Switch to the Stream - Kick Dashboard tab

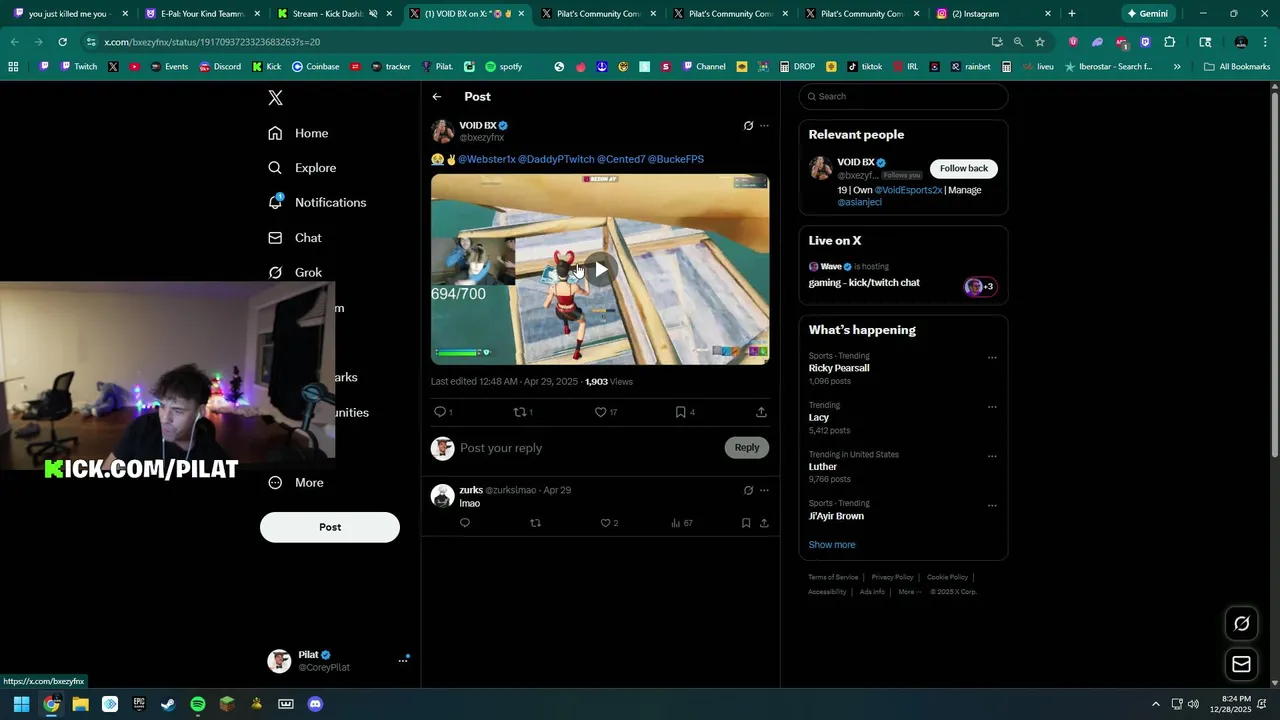pos(334,14)
